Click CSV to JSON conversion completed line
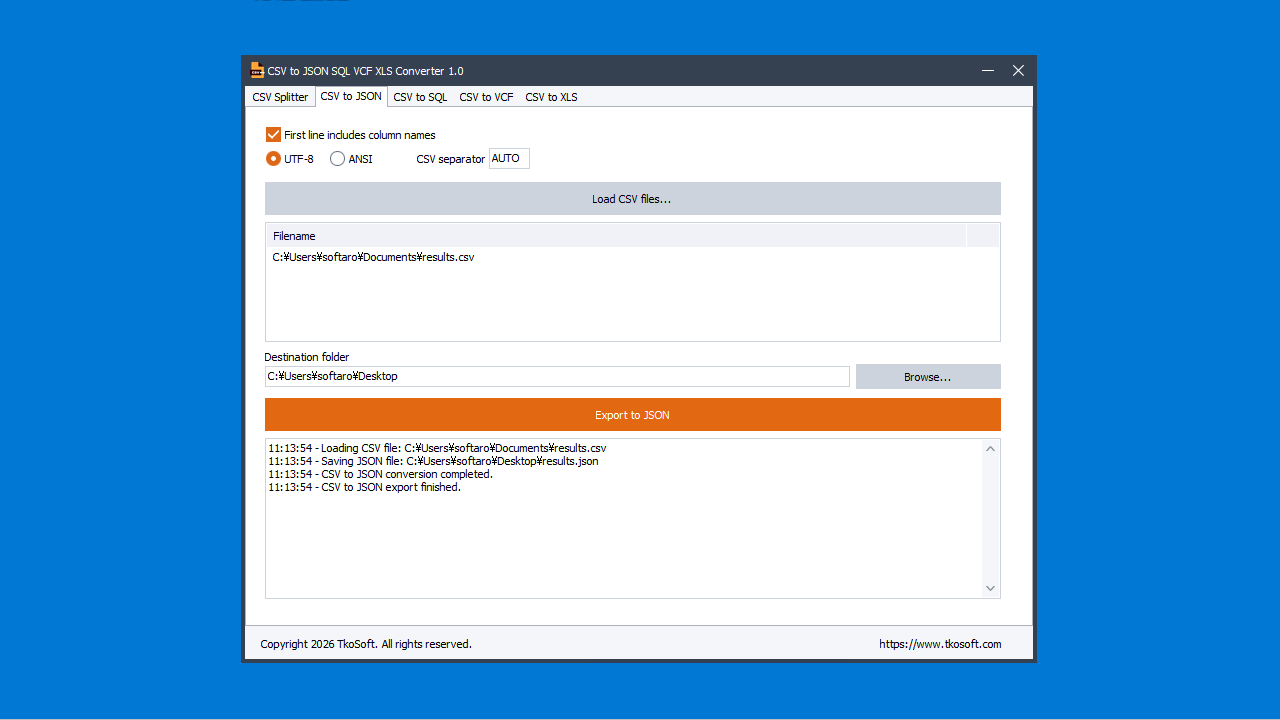The height and width of the screenshot is (720, 1280). [x=380, y=474]
